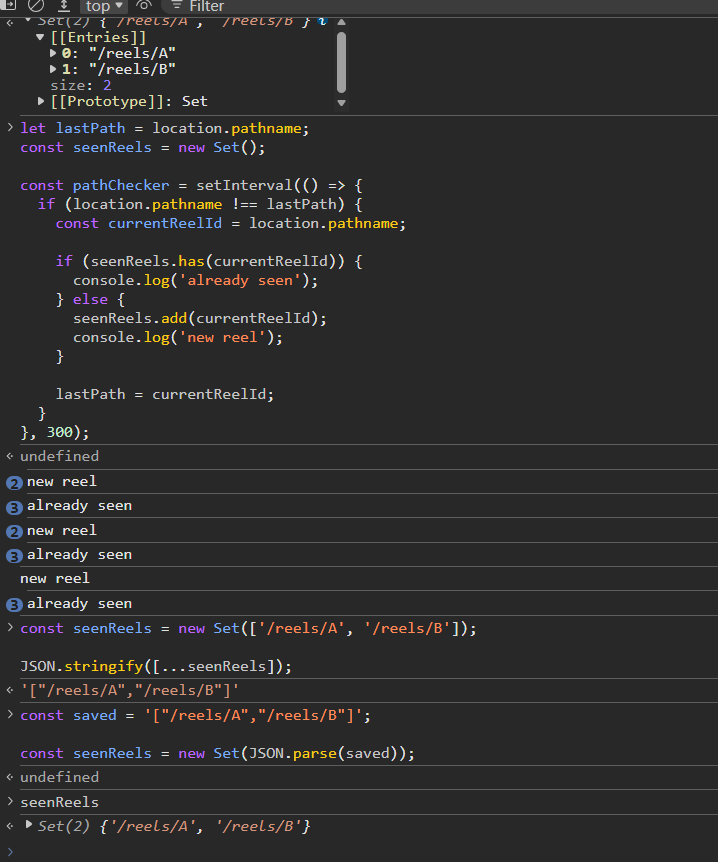Expand entry 1: "/reels/B"
This screenshot has width=718, height=862.
pos(53,69)
